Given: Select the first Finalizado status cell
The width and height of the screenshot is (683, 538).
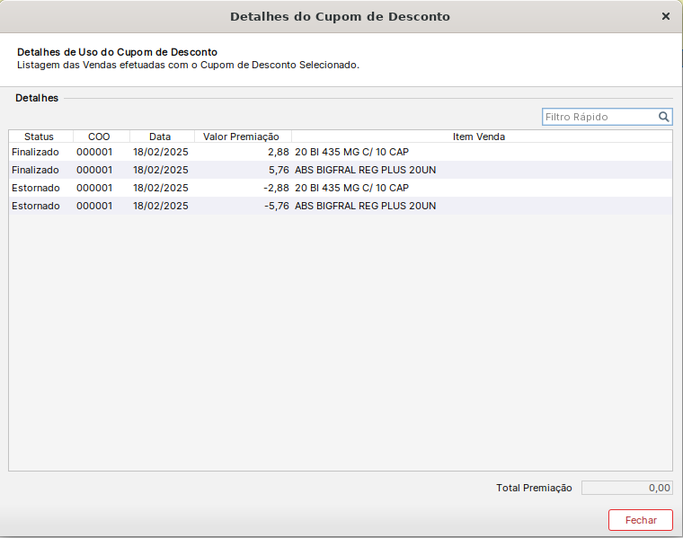Looking at the screenshot, I should tap(35, 152).
